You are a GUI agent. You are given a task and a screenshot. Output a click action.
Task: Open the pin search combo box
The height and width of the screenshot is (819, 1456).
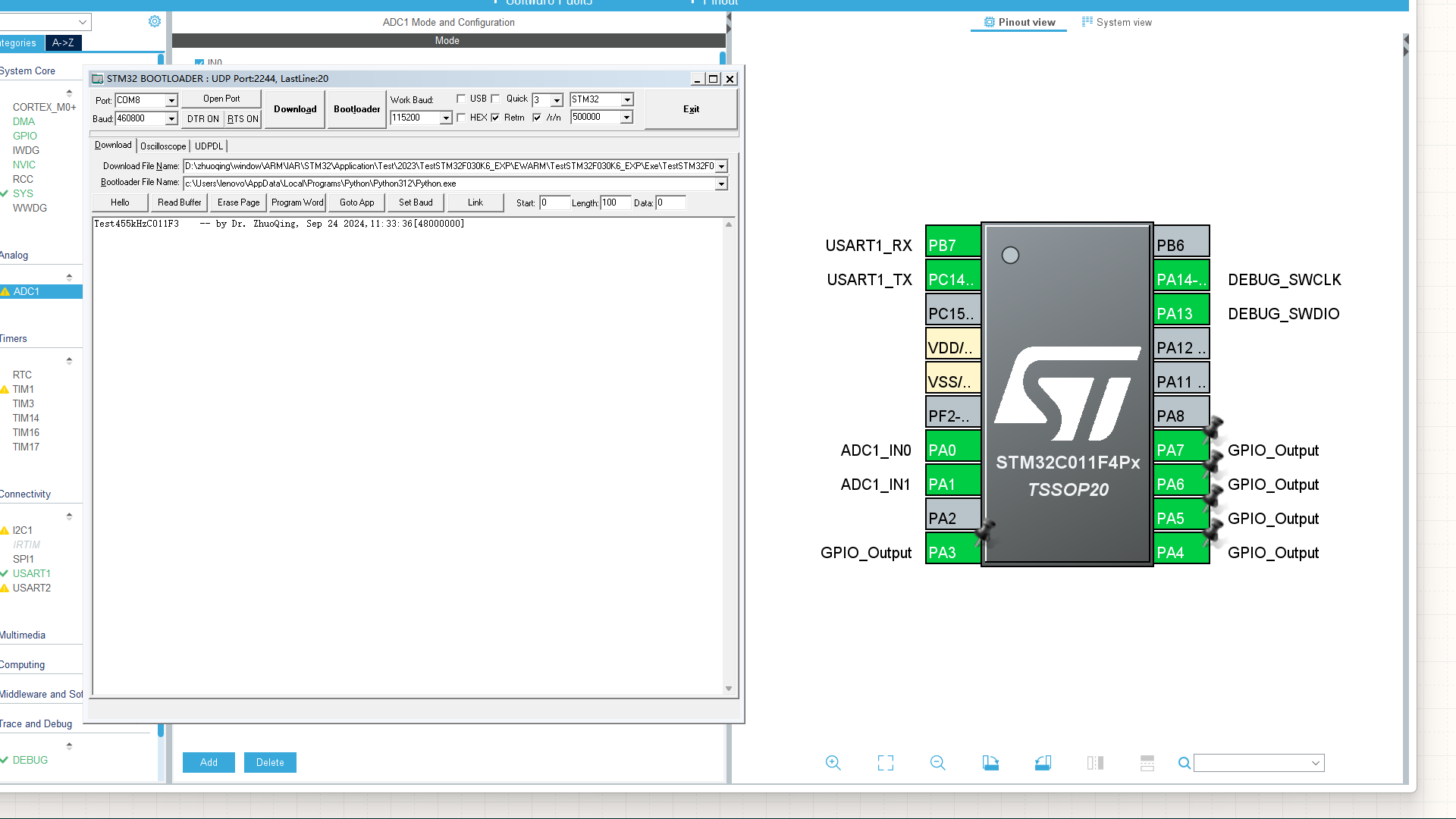1259,763
